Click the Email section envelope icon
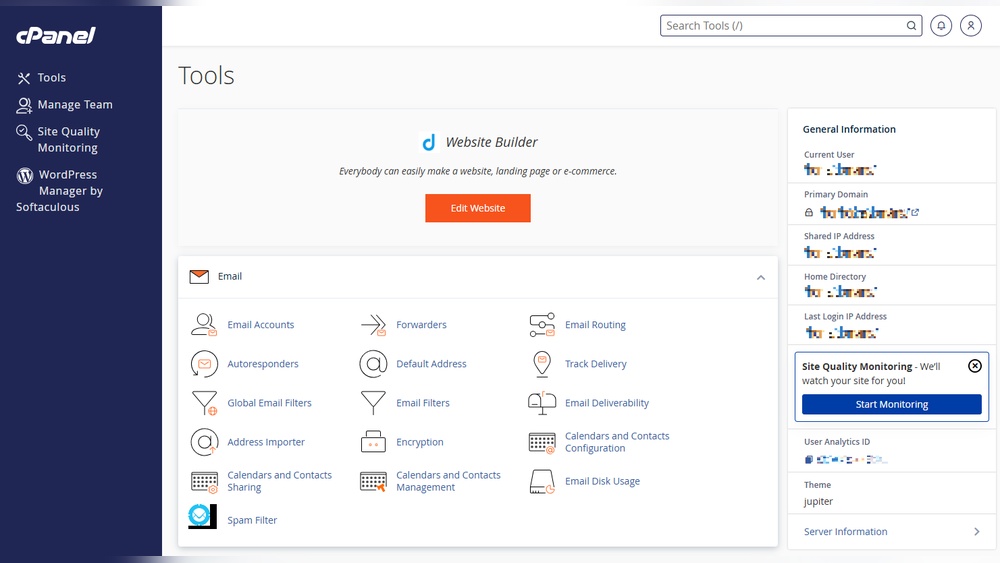Screen dimensions: 1000x563 coord(199,277)
